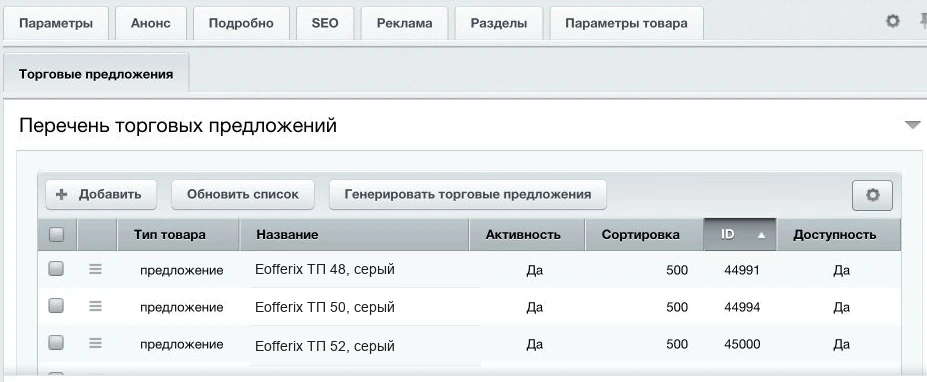Click ID value 44991
The width and height of the screenshot is (927, 382).
(741, 270)
